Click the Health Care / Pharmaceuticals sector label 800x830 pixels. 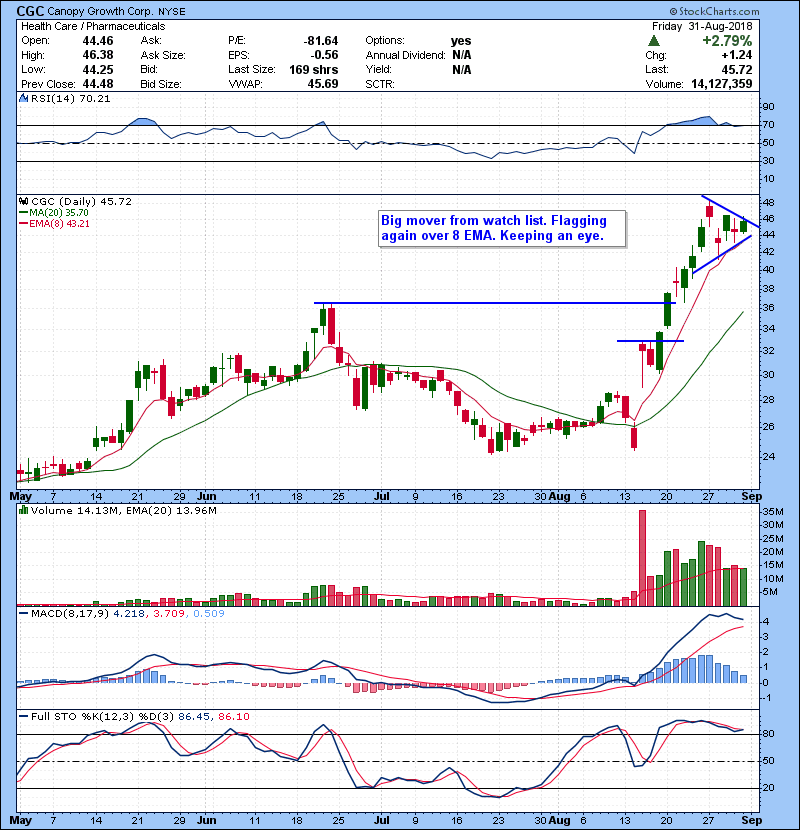tap(93, 26)
